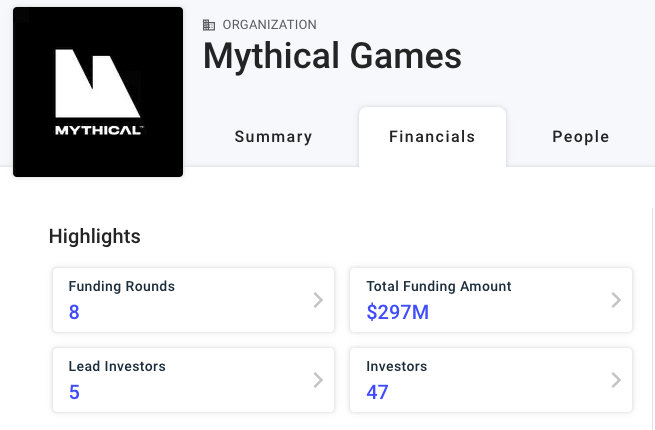Click the Lead Investors card label
Image resolution: width=655 pixels, height=430 pixels.
coord(117,366)
